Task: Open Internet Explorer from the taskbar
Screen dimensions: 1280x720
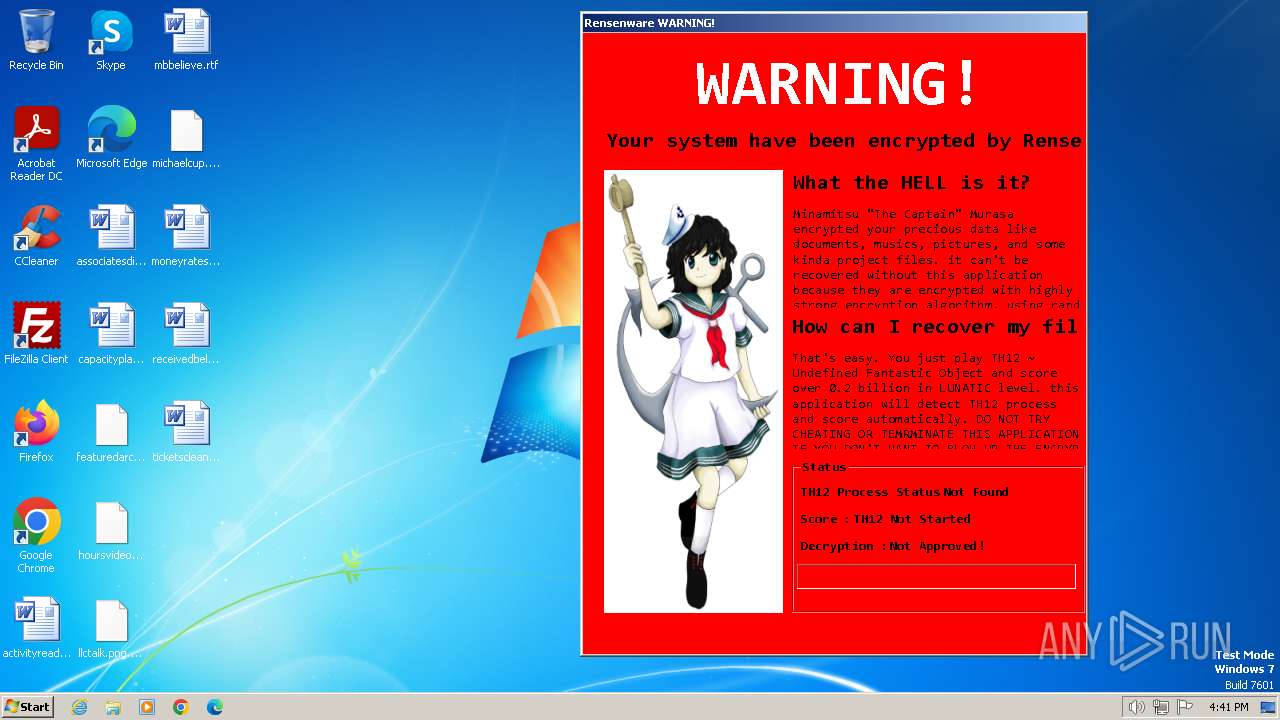Action: 79,707
